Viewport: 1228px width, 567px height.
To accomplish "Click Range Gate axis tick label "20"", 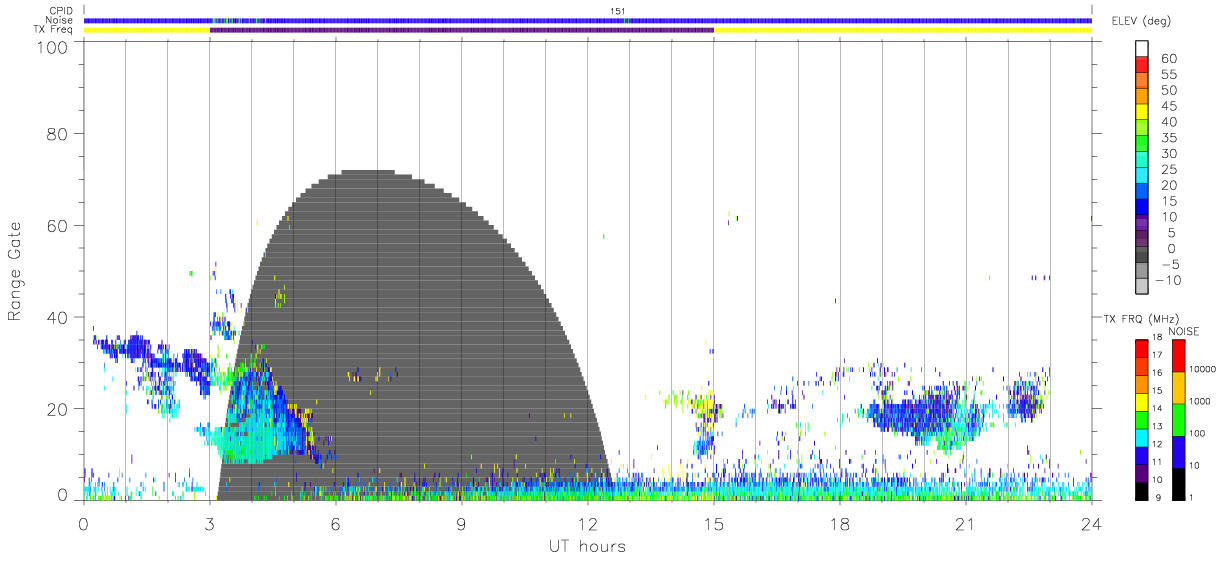I will [58, 409].
